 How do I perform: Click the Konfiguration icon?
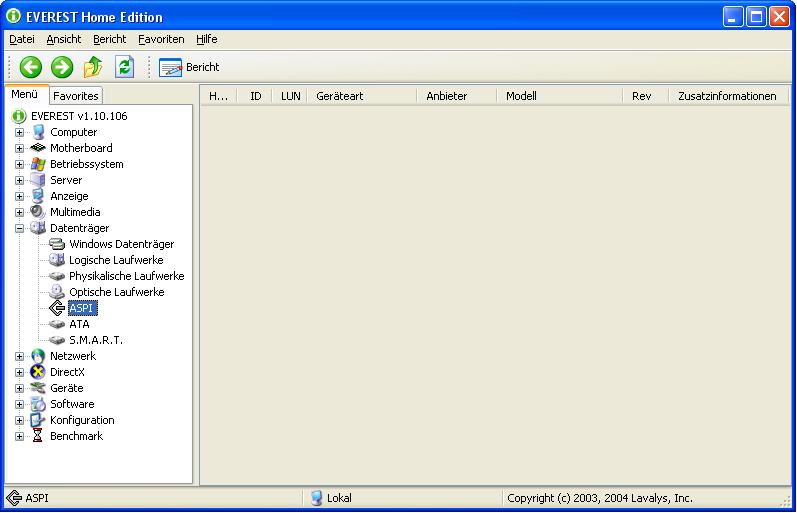(x=38, y=420)
